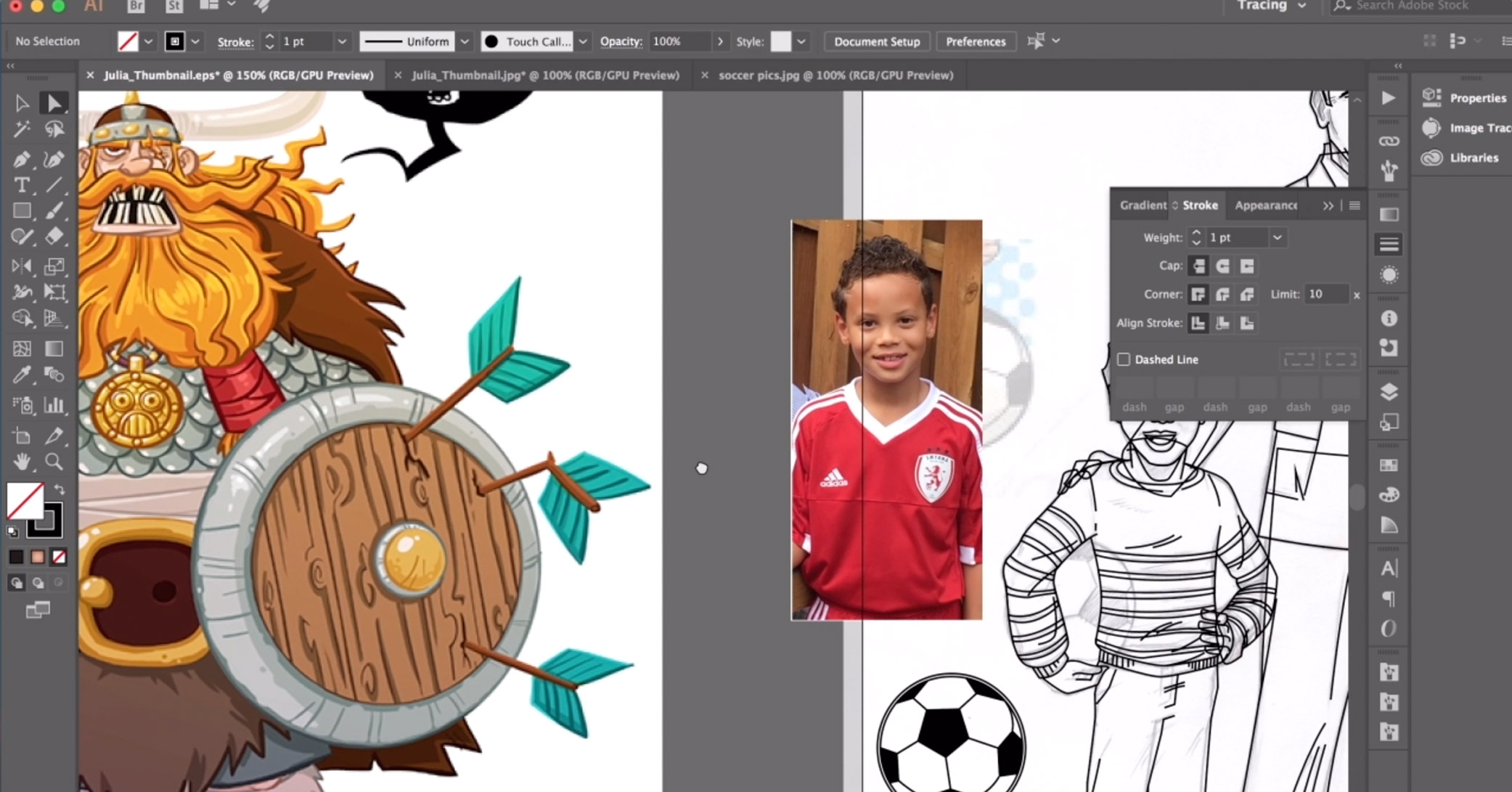Select the Artboard tool
The image size is (1512, 792).
21,436
